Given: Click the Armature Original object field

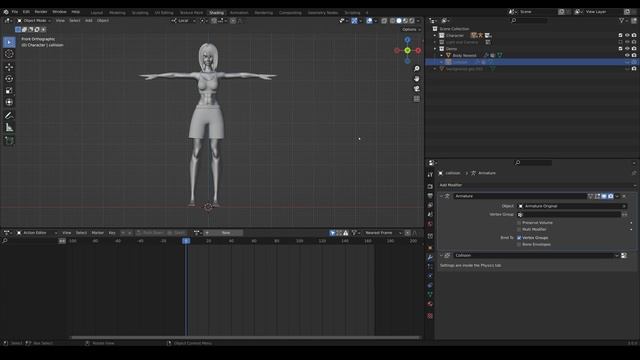Looking at the screenshot, I should [x=572, y=206].
